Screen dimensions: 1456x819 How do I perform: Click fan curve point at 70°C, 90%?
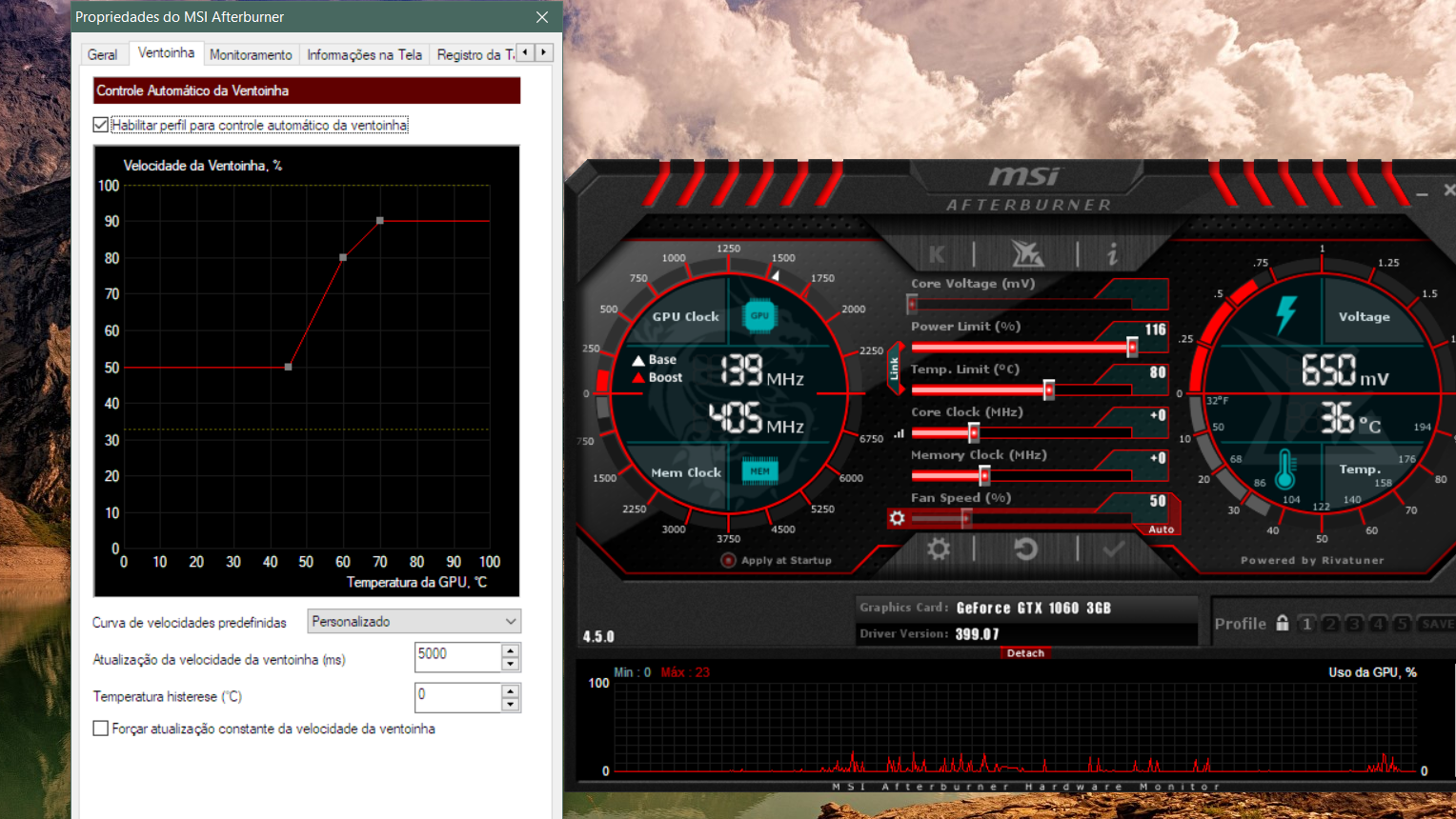point(380,221)
